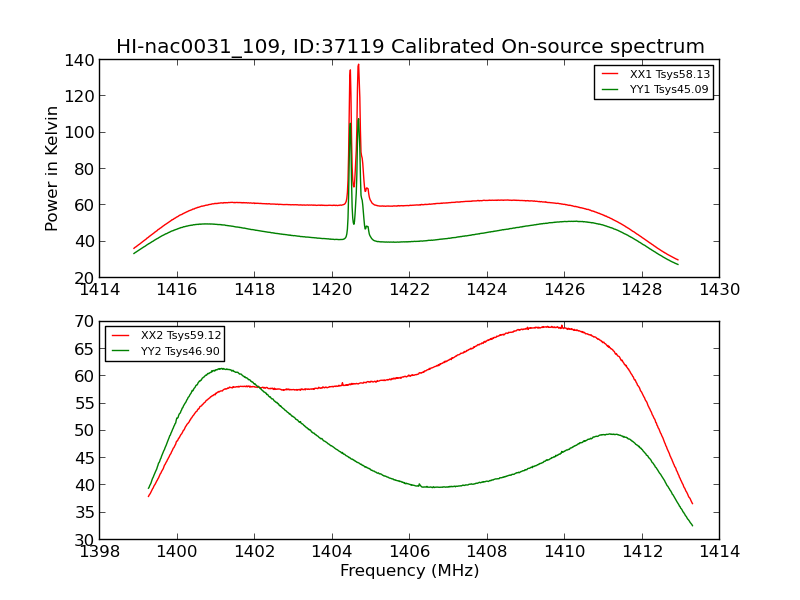Click the green line swatch beside YY1 in the legend

coord(610,89)
